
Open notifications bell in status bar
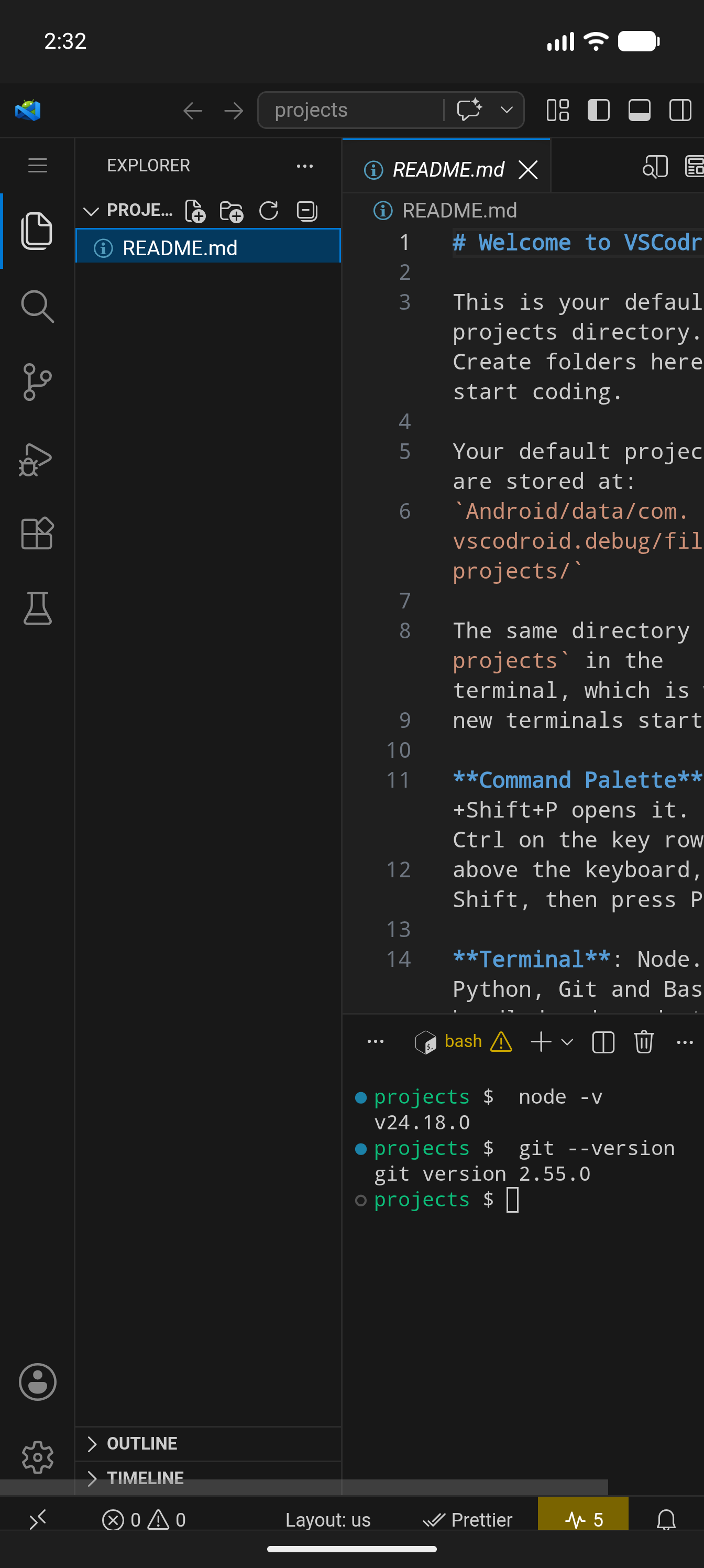(666, 1519)
